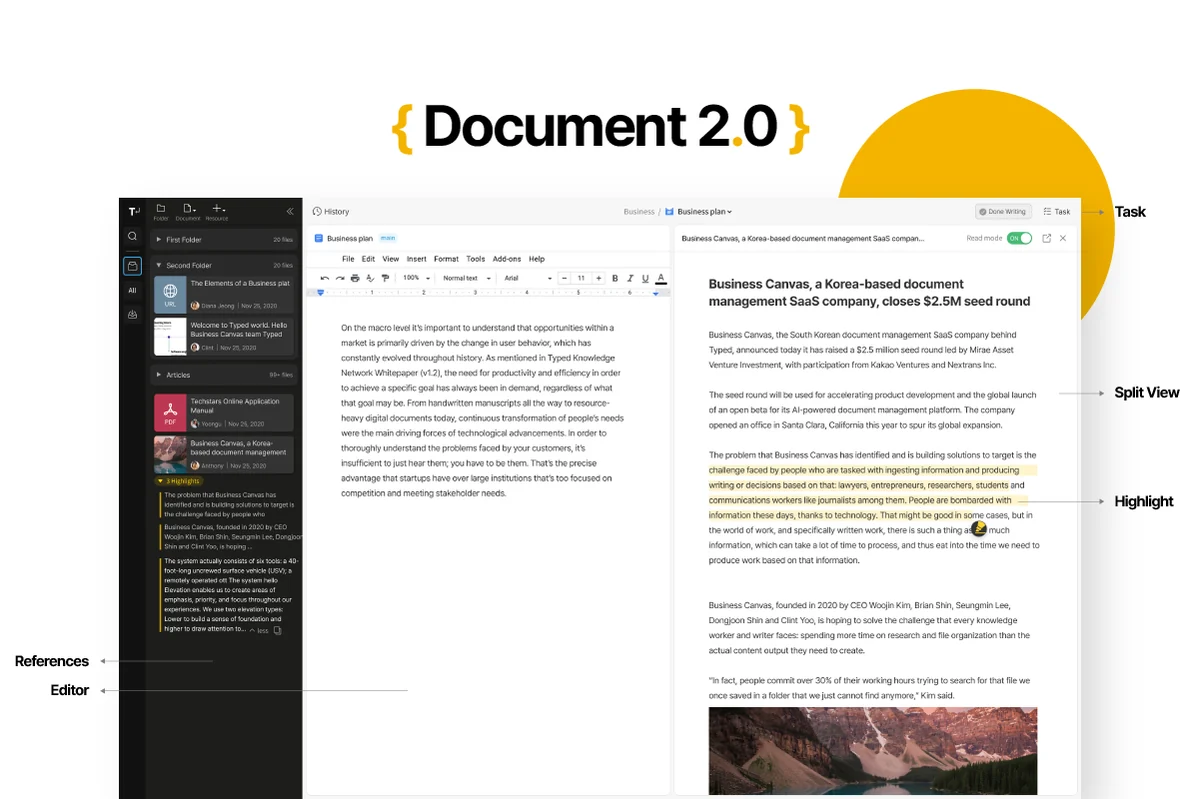This screenshot has height=799, width=1200.
Task: Open The Elements of a Business plan card
Action: point(224,295)
